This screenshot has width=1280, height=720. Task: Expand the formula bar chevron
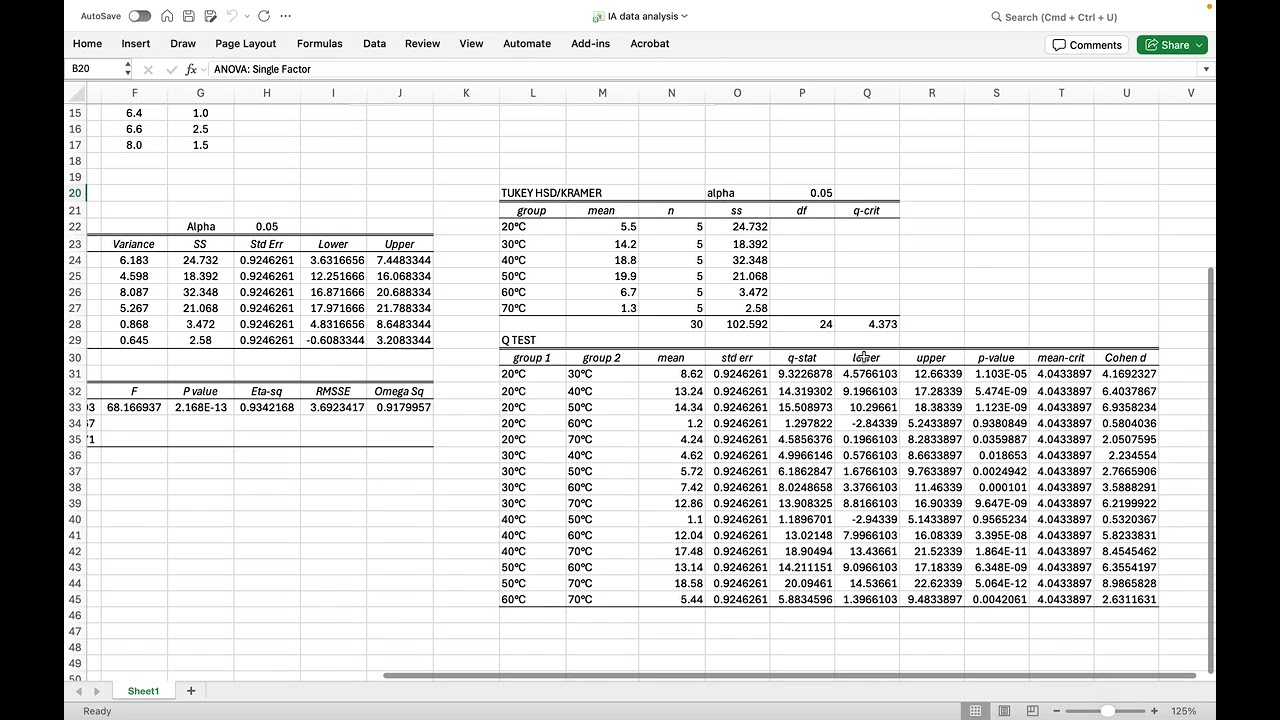pos(1206,69)
